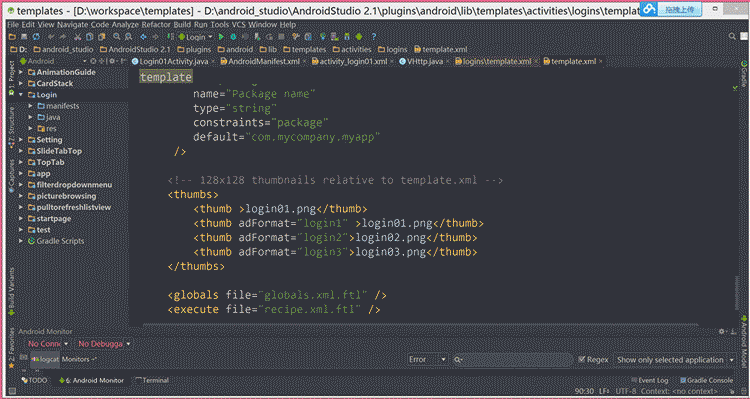The height and width of the screenshot is (399, 750).
Task: Switch to logcat tab
Action: click(45, 359)
